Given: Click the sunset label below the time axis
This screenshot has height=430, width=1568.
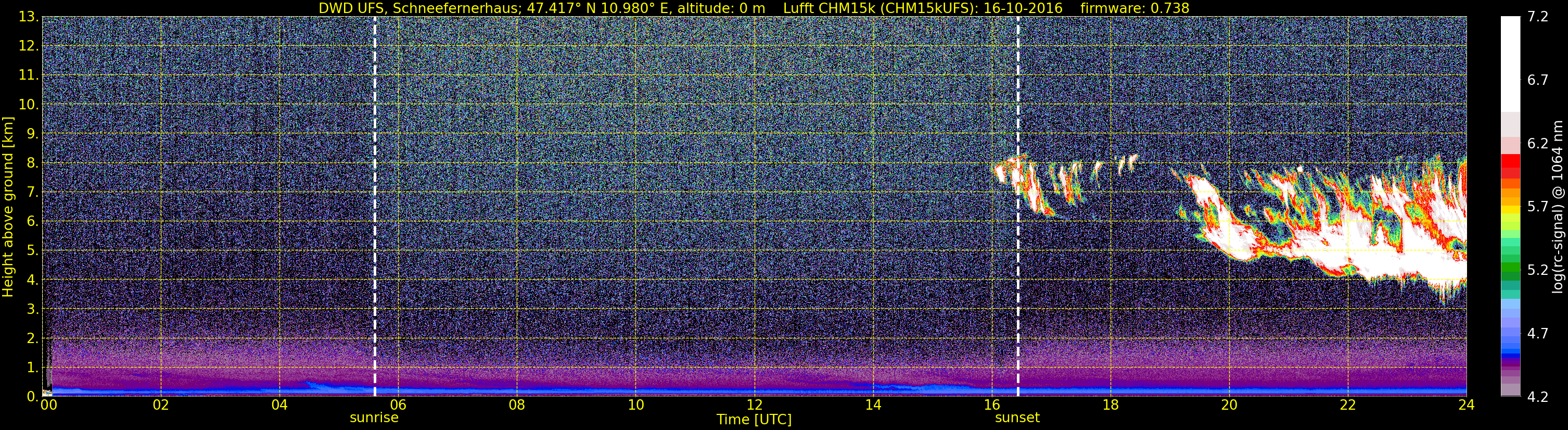Looking at the screenshot, I should click(1017, 418).
